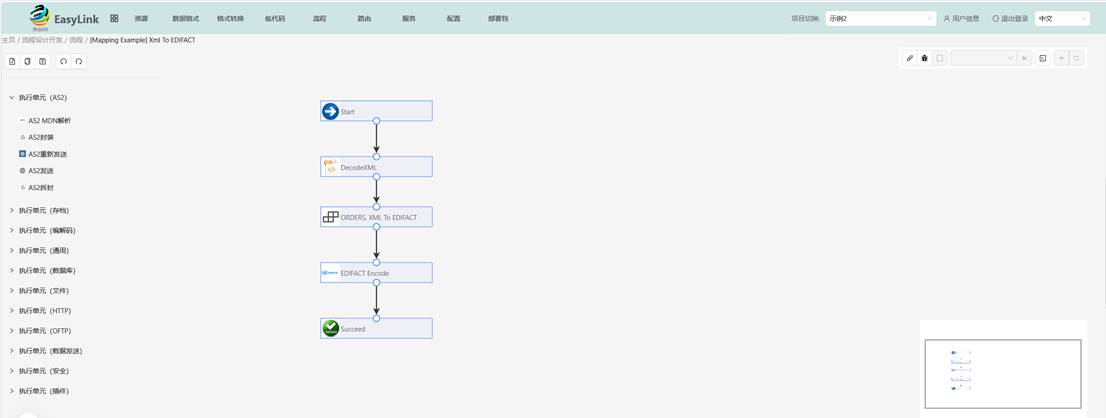Click the undo arrow in left toolbar
Screen dimensions: 1106x418
coord(63,62)
